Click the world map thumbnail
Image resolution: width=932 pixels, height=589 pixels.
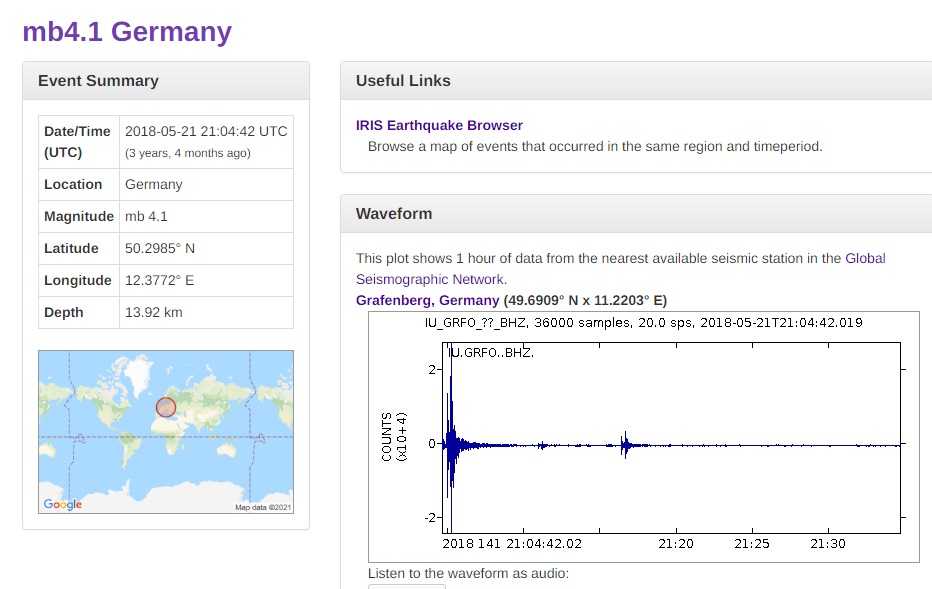coord(166,431)
